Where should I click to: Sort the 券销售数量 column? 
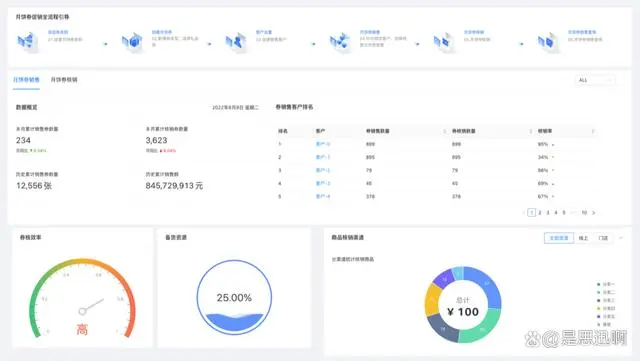coord(444,131)
